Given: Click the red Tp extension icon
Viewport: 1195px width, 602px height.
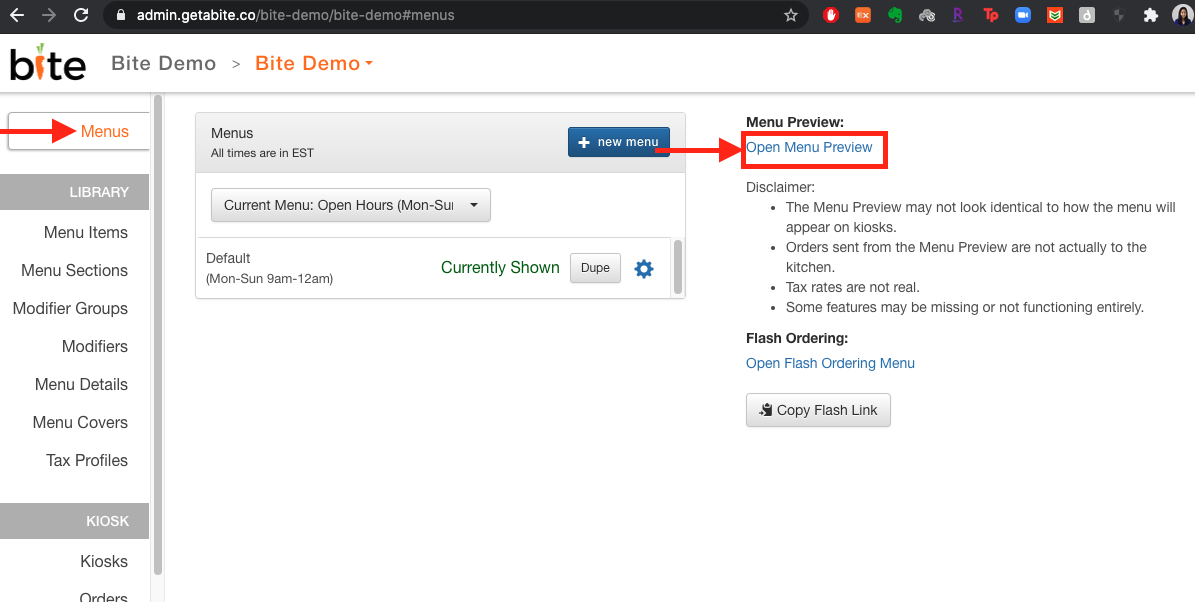Looking at the screenshot, I should [991, 15].
